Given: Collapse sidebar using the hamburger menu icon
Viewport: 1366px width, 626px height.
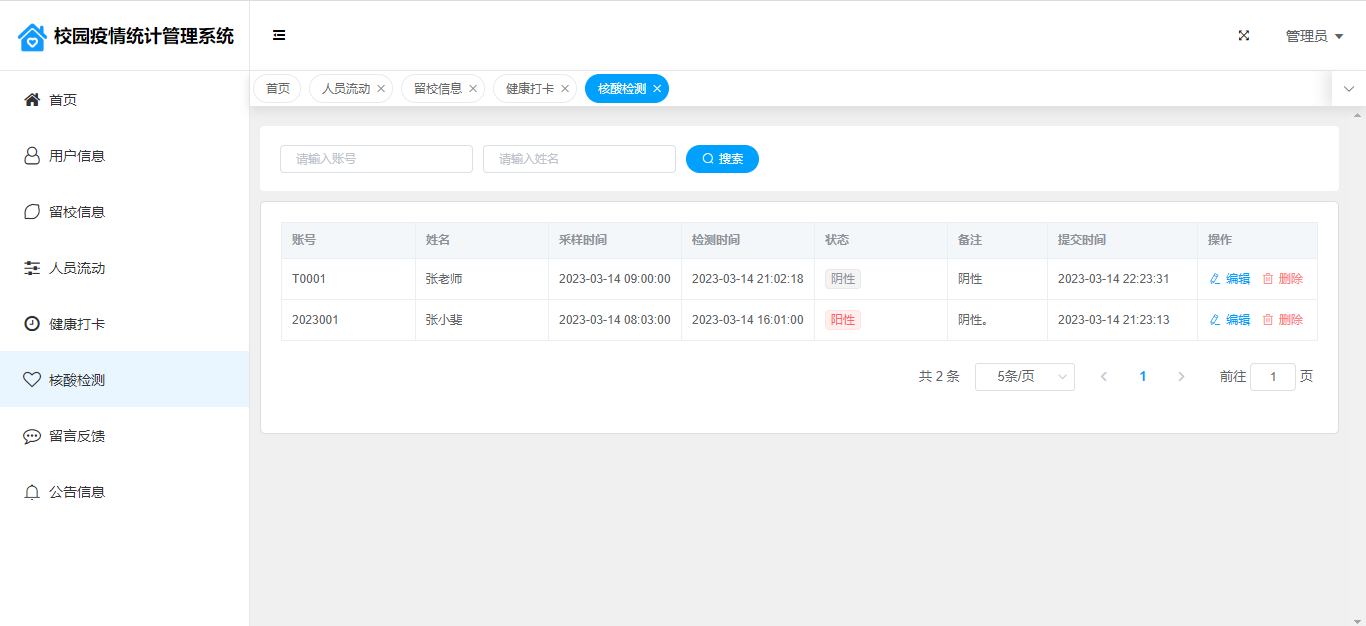Looking at the screenshot, I should 279,36.
